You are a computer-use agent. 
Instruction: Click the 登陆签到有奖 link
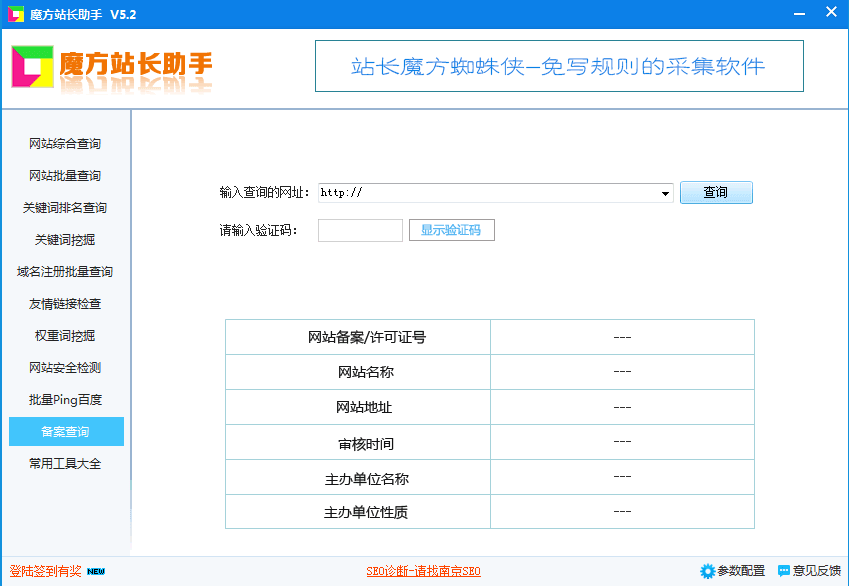[45, 571]
